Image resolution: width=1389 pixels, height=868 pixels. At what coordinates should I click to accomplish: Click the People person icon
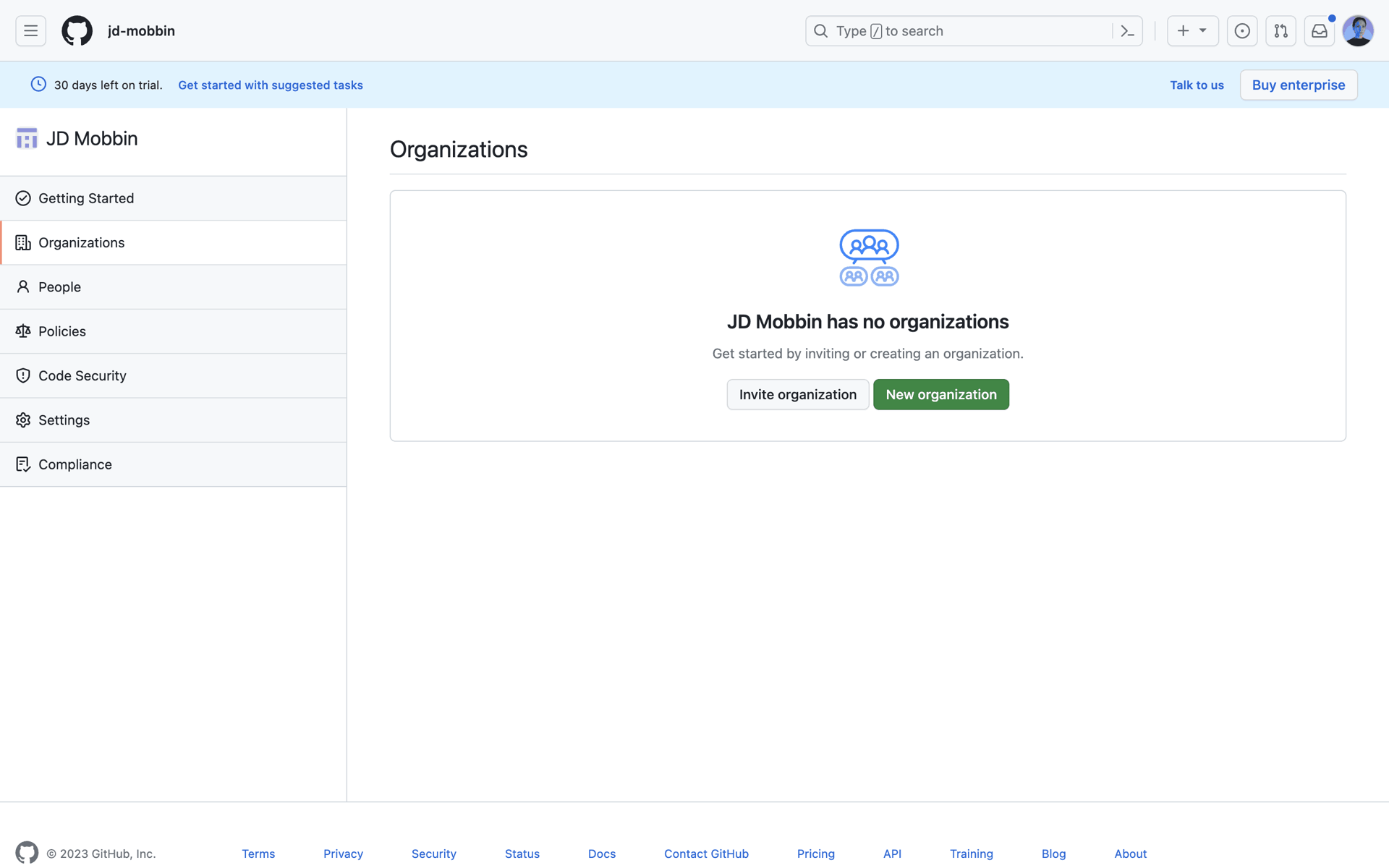click(x=23, y=287)
